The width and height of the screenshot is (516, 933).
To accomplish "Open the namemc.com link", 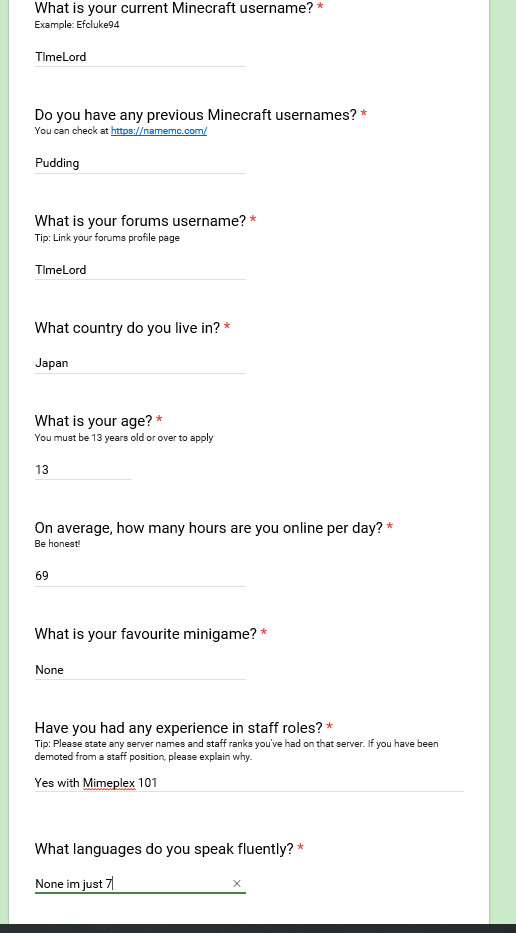I will (159, 131).
